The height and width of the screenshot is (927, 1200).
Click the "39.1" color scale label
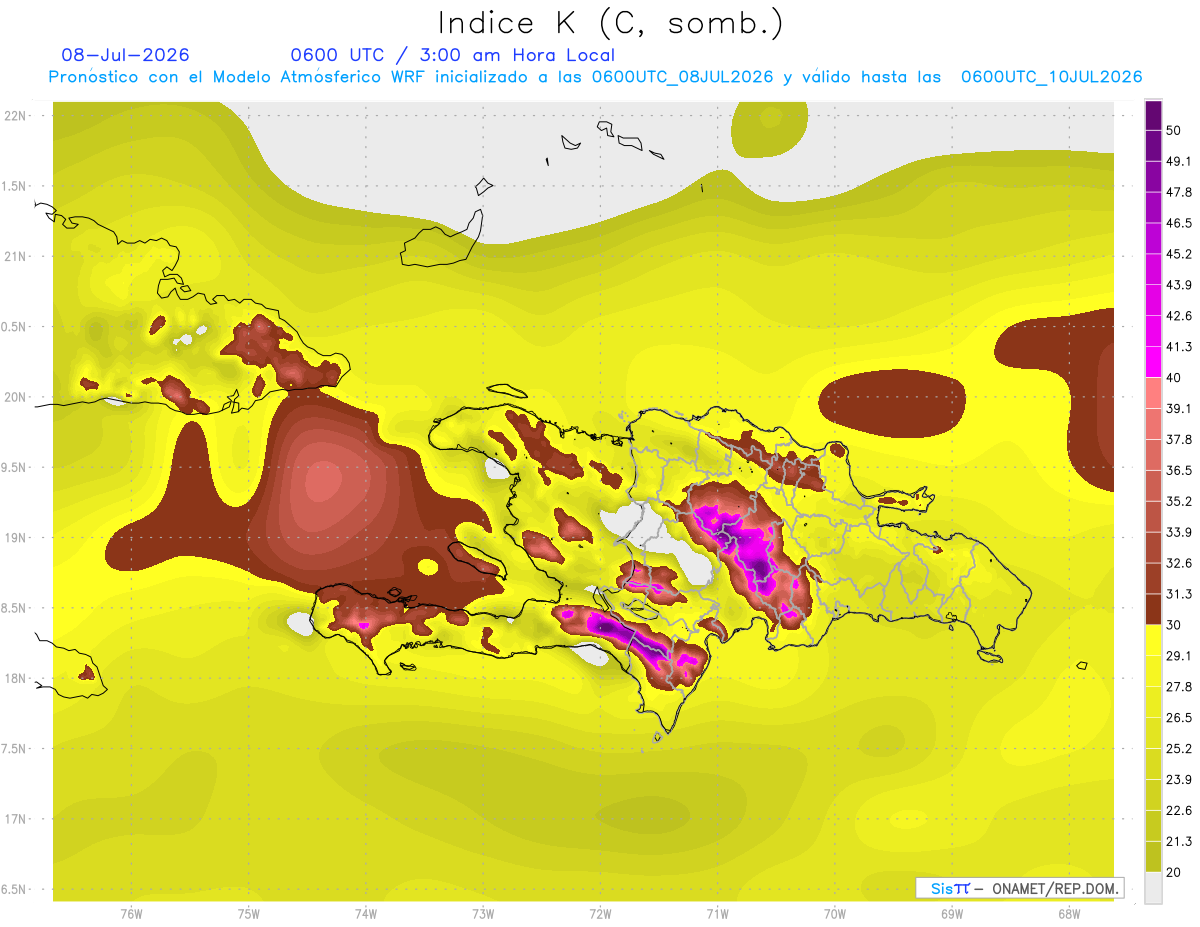tap(1179, 408)
